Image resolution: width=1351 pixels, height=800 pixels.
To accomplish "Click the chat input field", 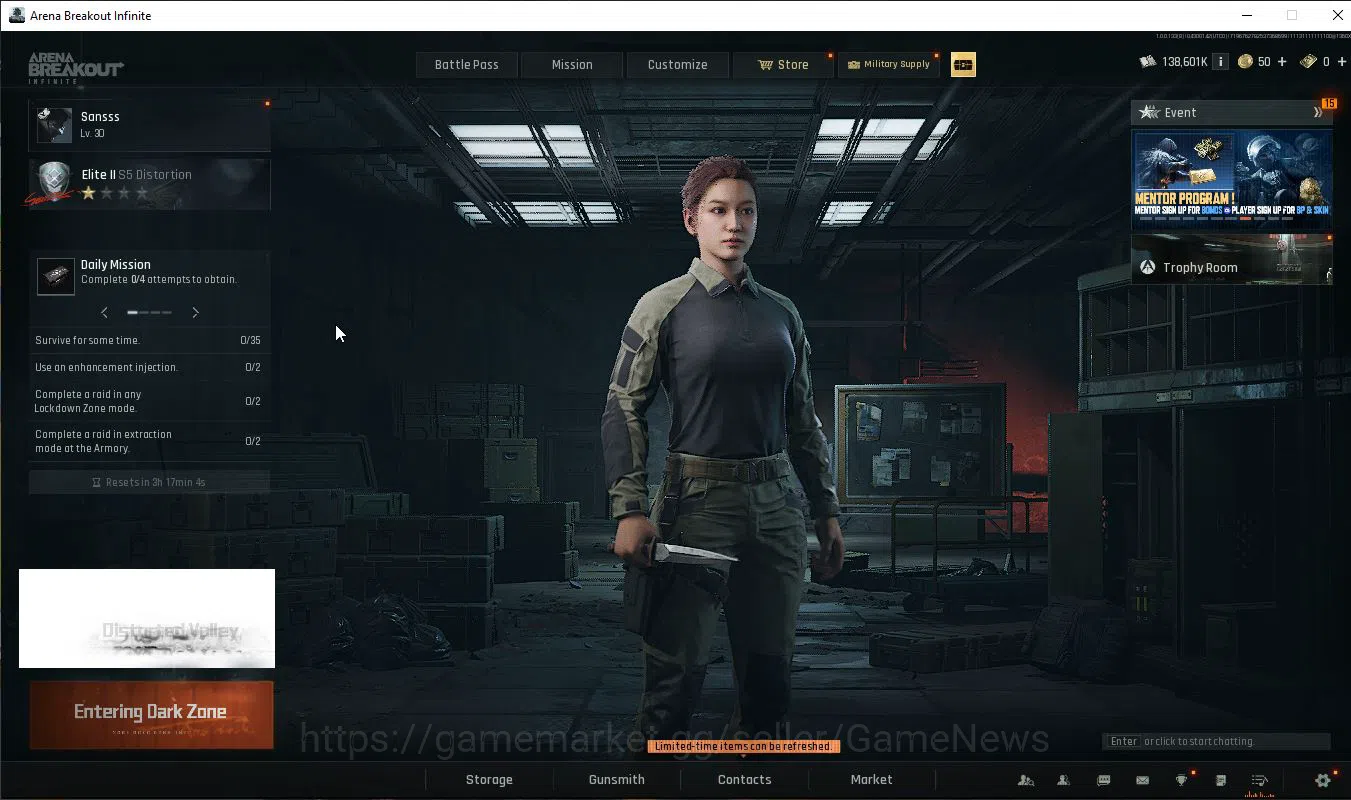I will [x=1217, y=742].
